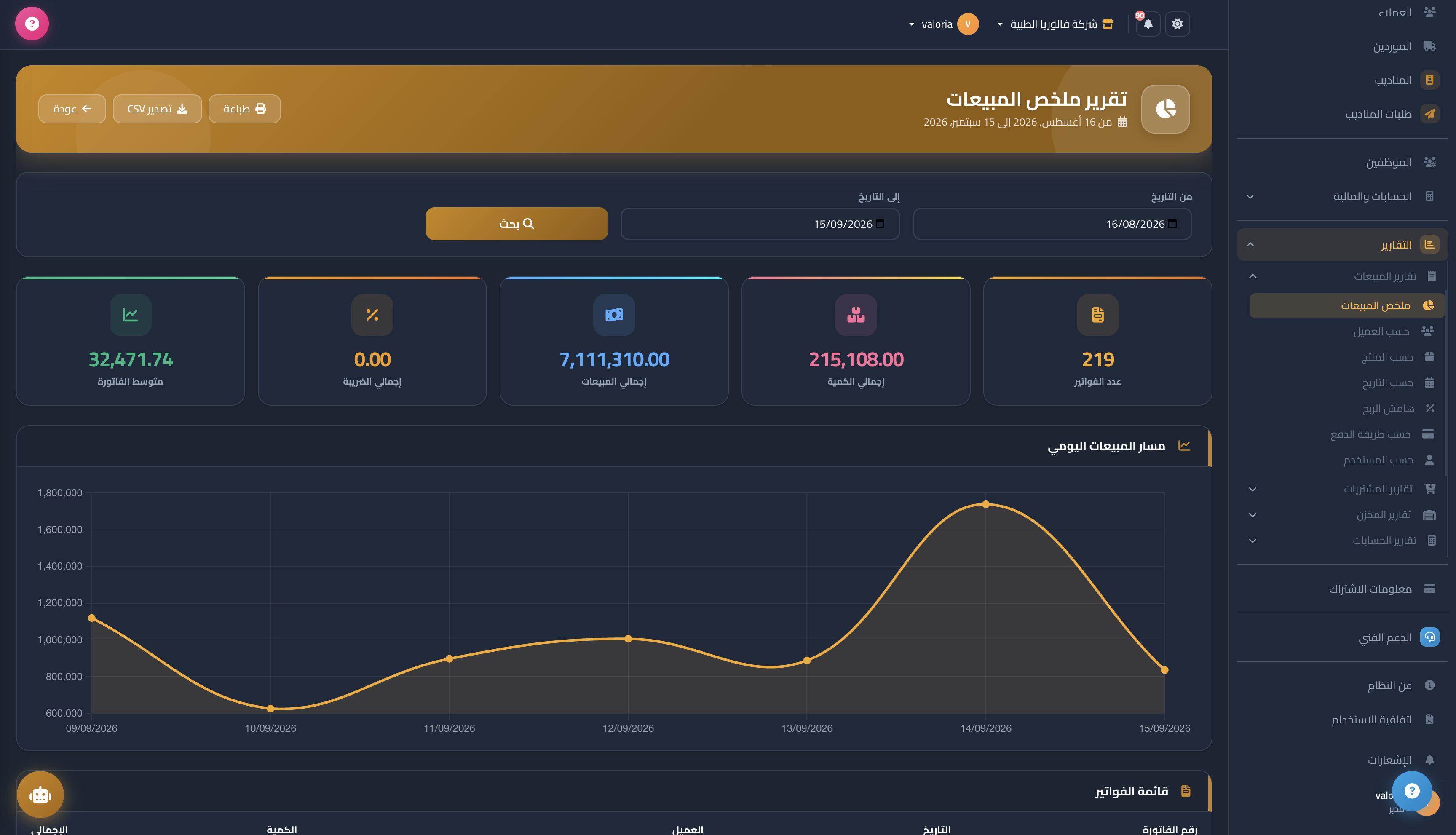Click the average invoice chart icon

click(130, 315)
